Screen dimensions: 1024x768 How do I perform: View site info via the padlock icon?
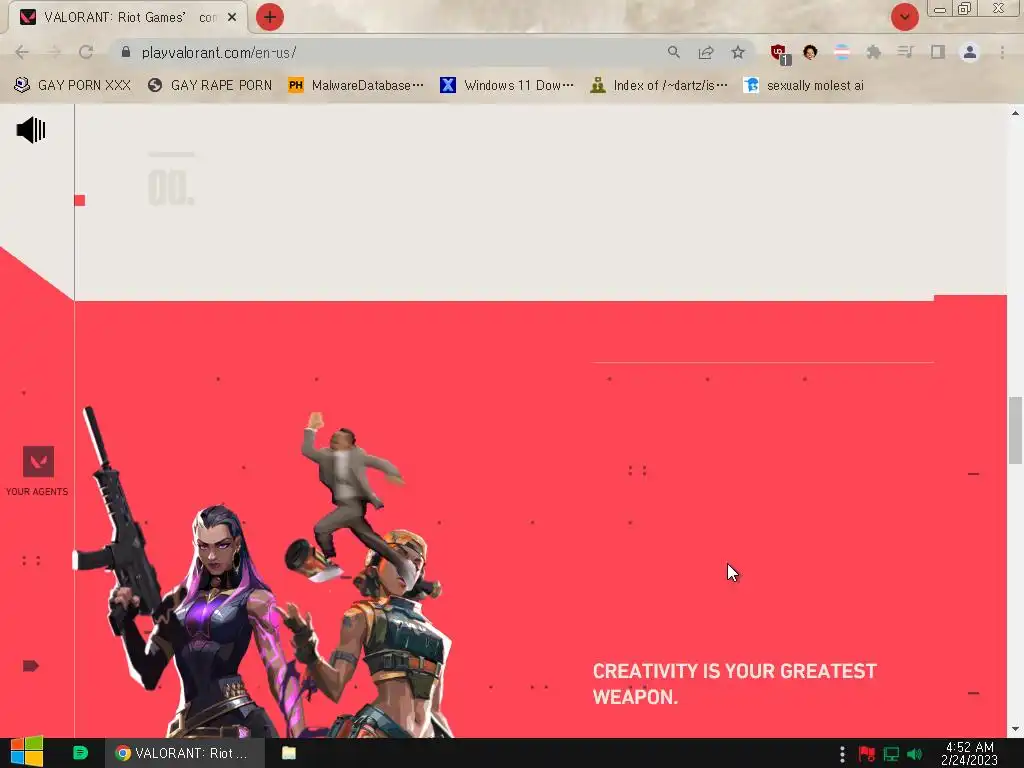pyautogui.click(x=126, y=52)
